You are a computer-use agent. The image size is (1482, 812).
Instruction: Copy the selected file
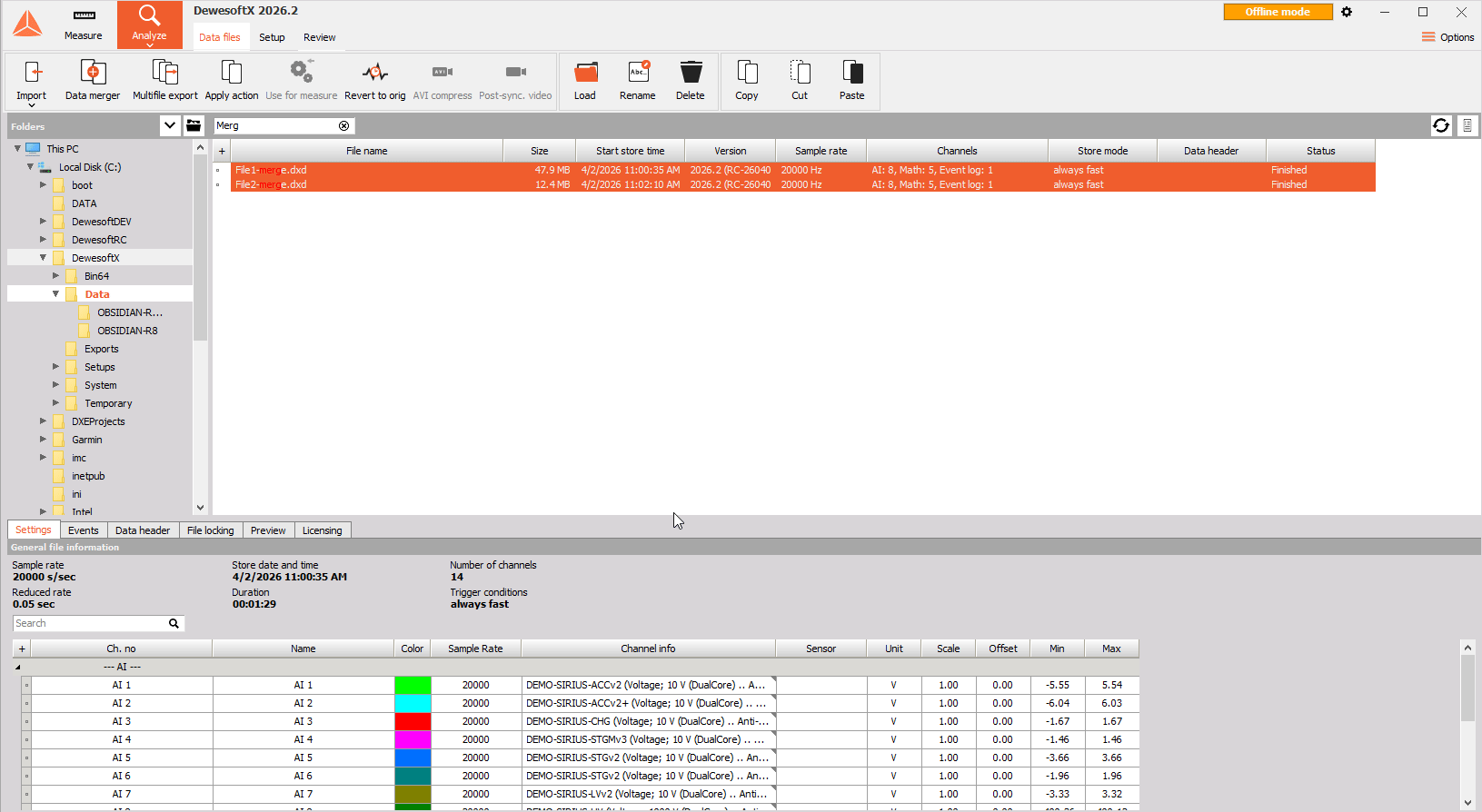[747, 81]
